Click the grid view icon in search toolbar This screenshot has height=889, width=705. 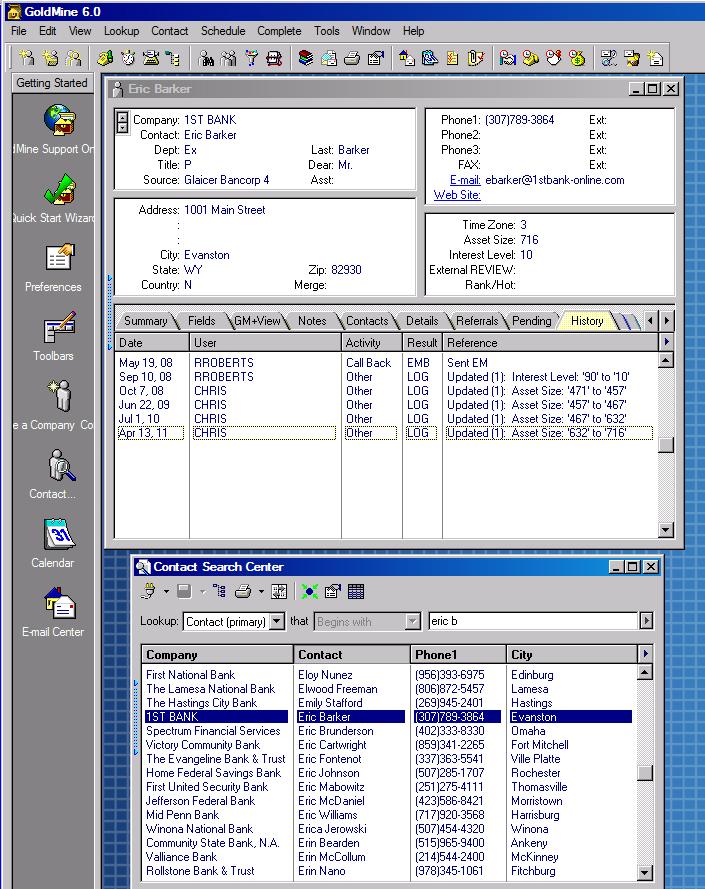click(x=356, y=591)
